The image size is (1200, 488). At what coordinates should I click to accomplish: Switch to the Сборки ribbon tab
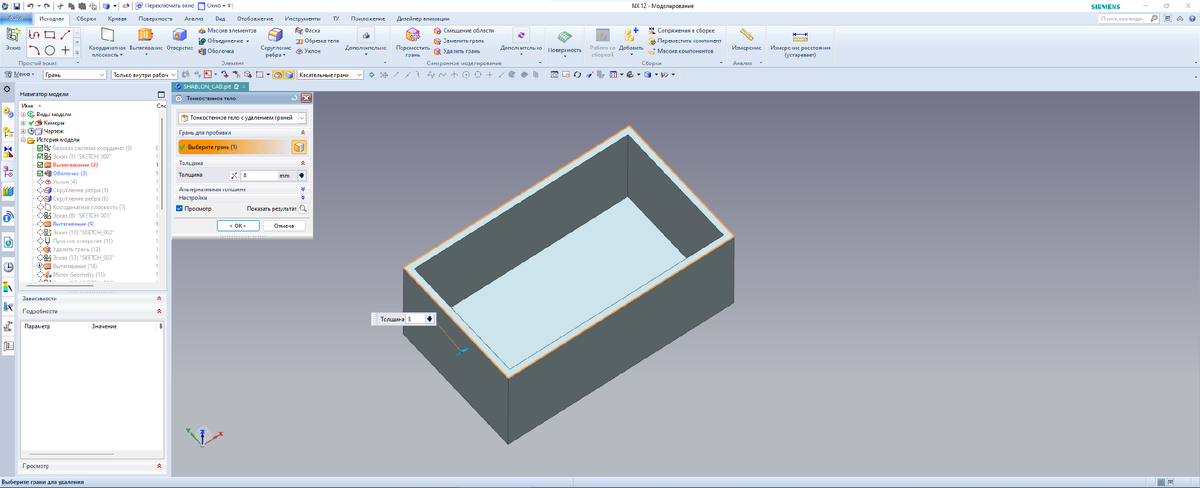coord(86,18)
